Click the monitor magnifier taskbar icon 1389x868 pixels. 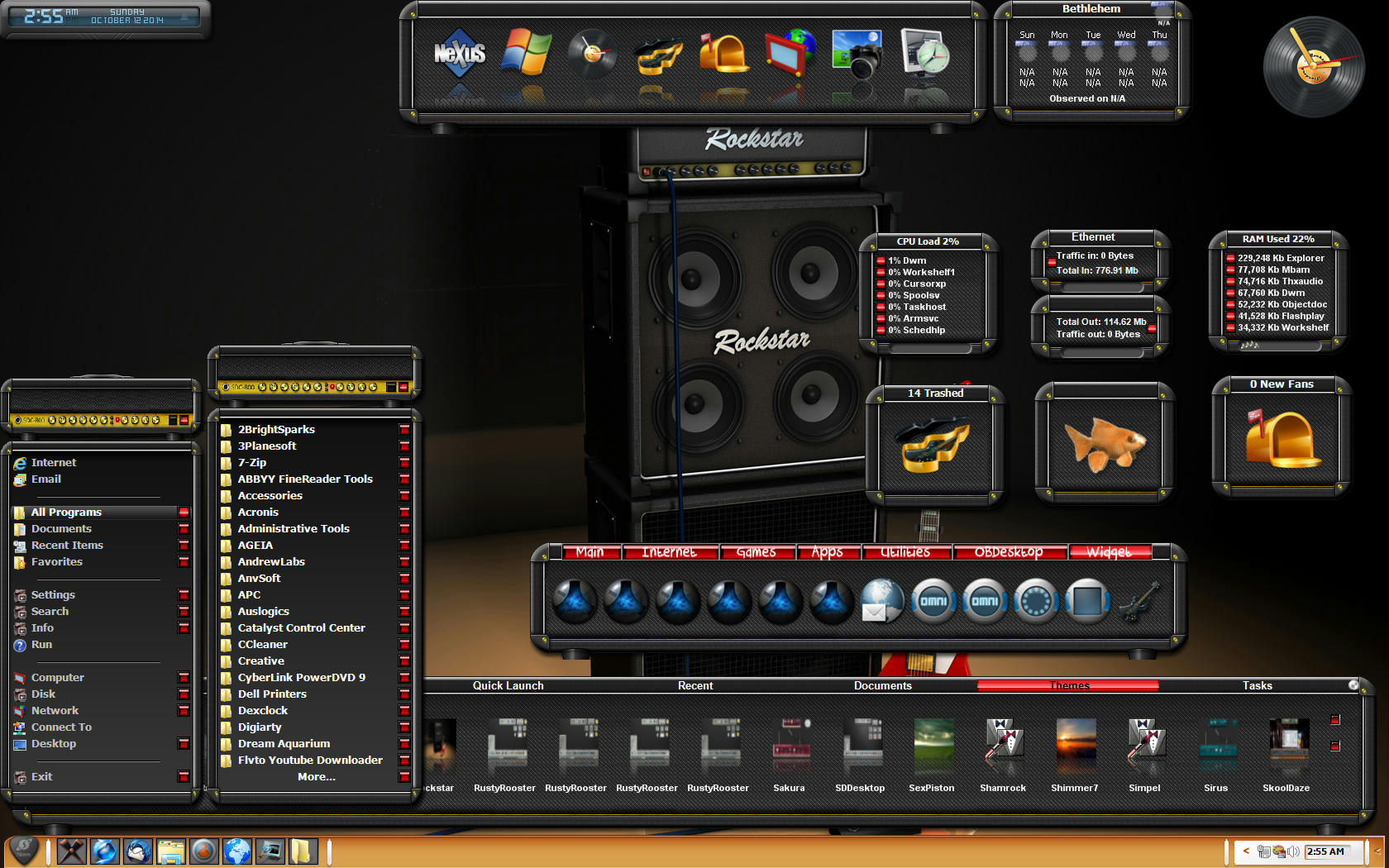(270, 851)
